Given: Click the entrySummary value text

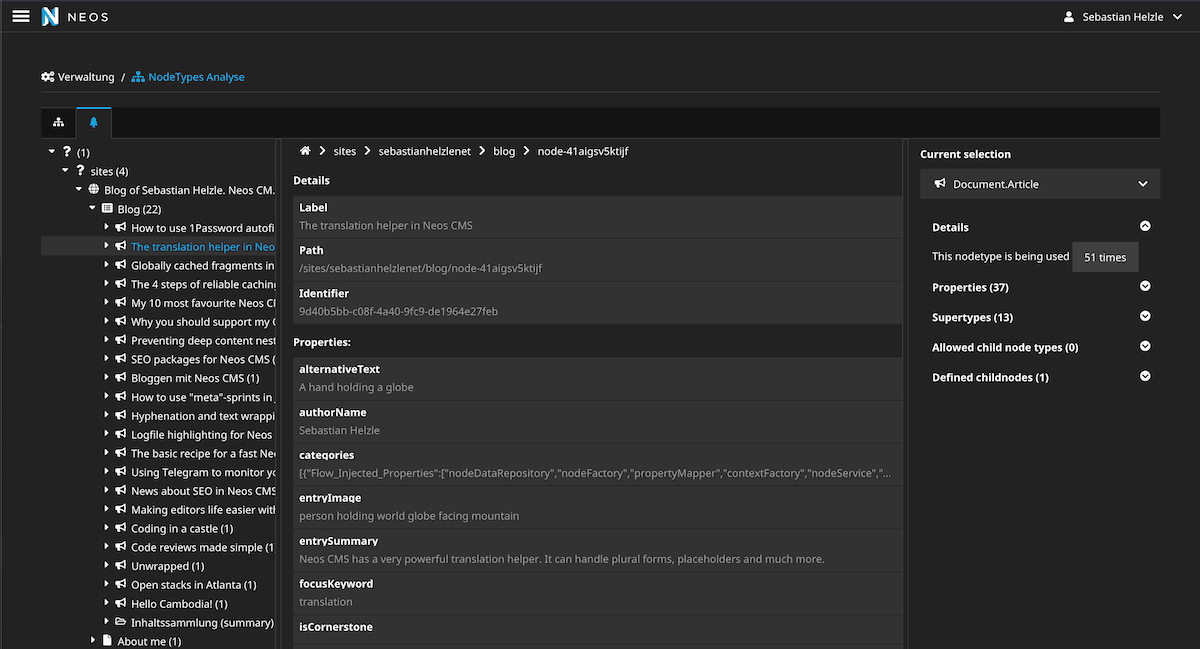Looking at the screenshot, I should [562, 559].
